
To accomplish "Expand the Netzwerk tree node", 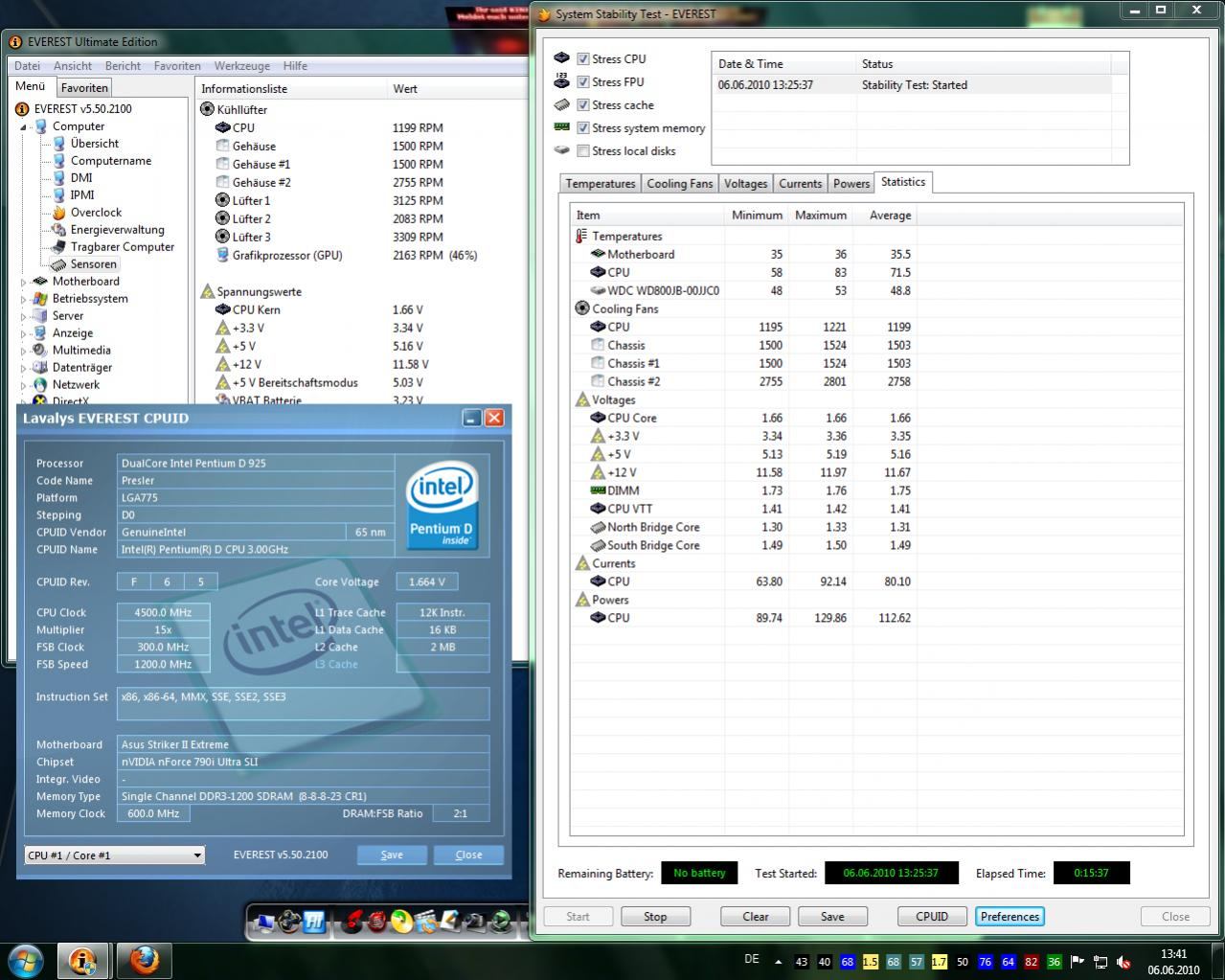I will [x=23, y=385].
